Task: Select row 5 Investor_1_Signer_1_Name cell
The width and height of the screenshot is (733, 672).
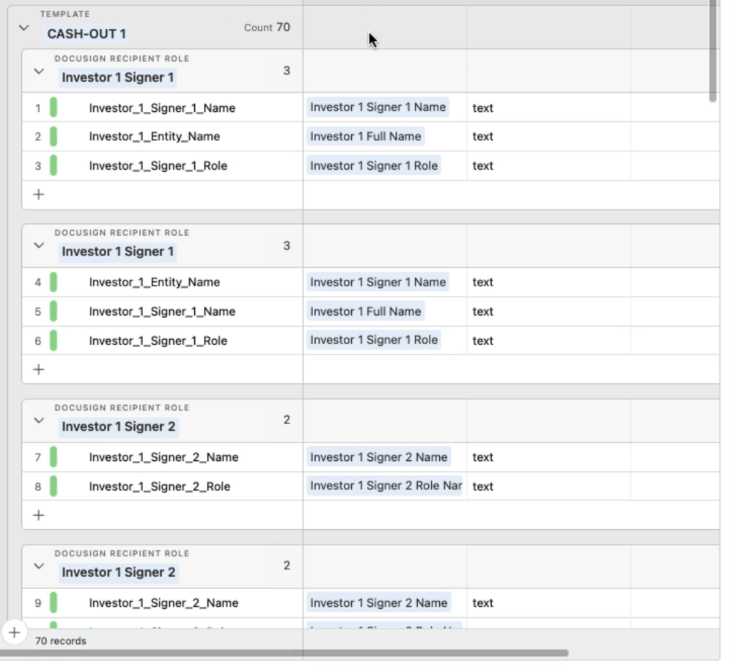Action: (162, 312)
